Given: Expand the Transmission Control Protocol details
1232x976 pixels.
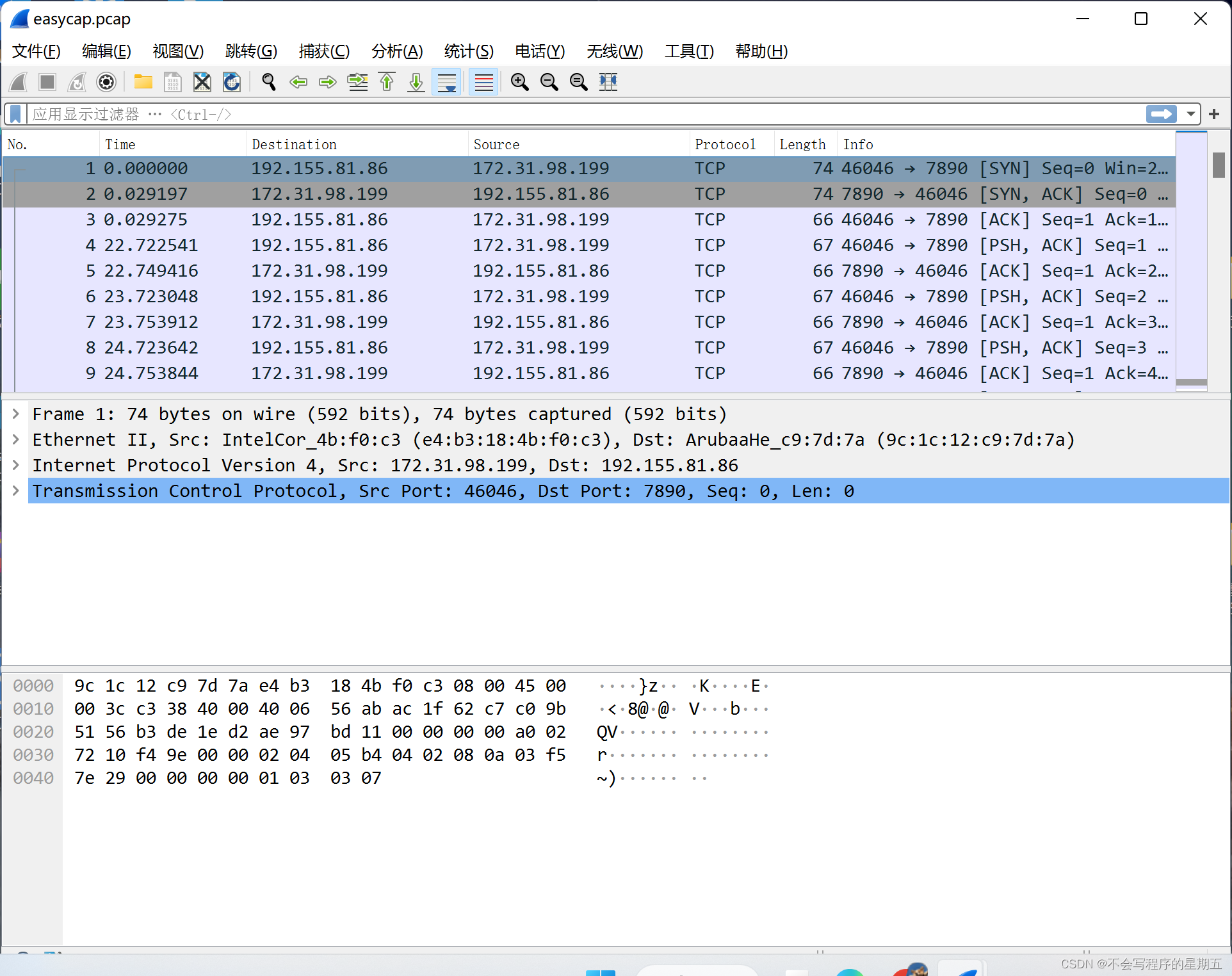Looking at the screenshot, I should 15,491.
